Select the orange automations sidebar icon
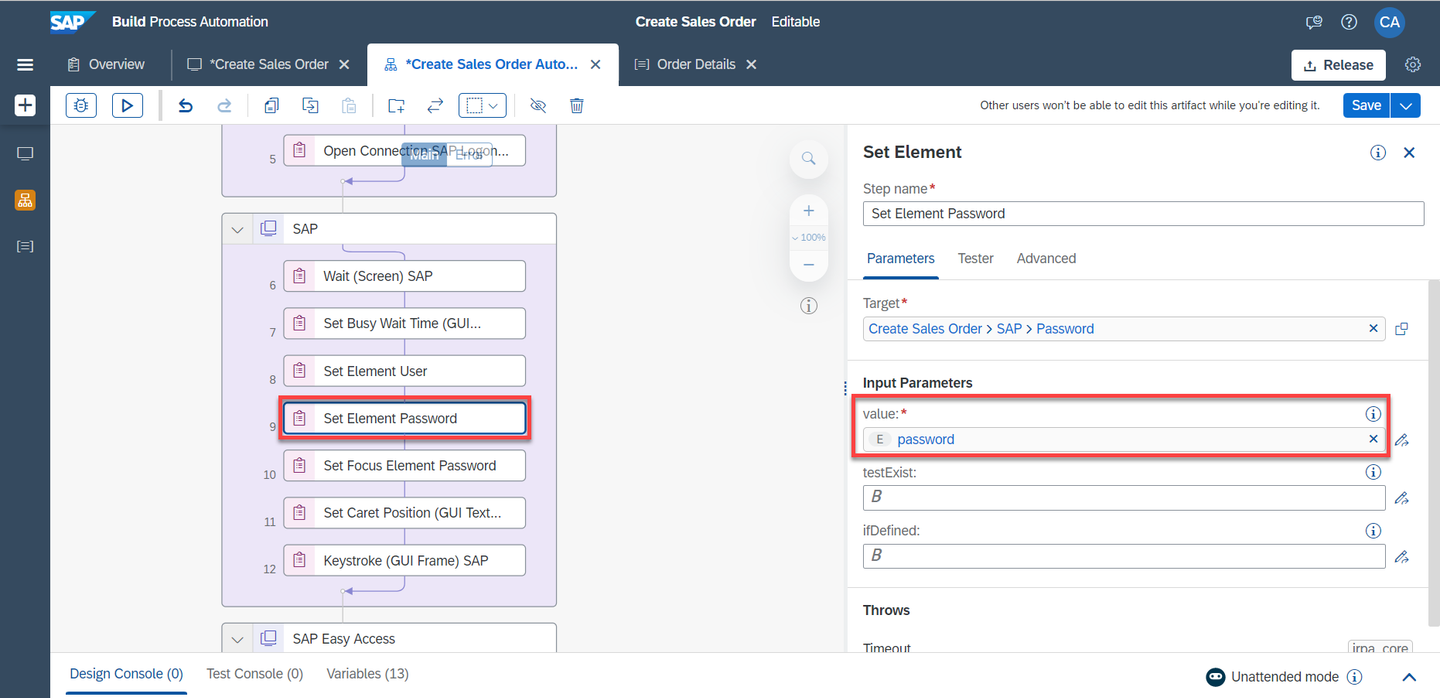The height and width of the screenshot is (698, 1440). pos(25,200)
